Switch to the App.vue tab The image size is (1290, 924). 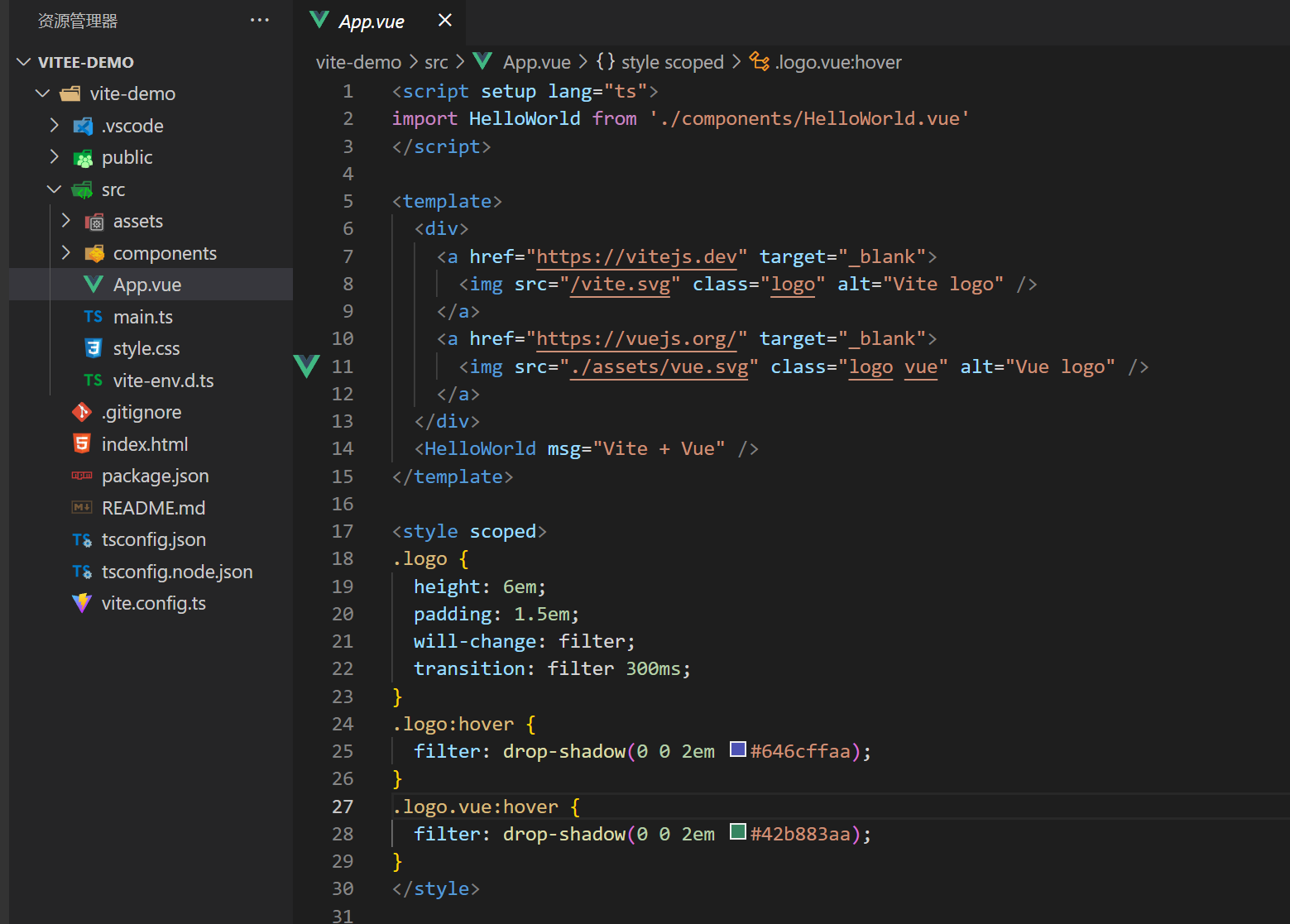tap(372, 22)
